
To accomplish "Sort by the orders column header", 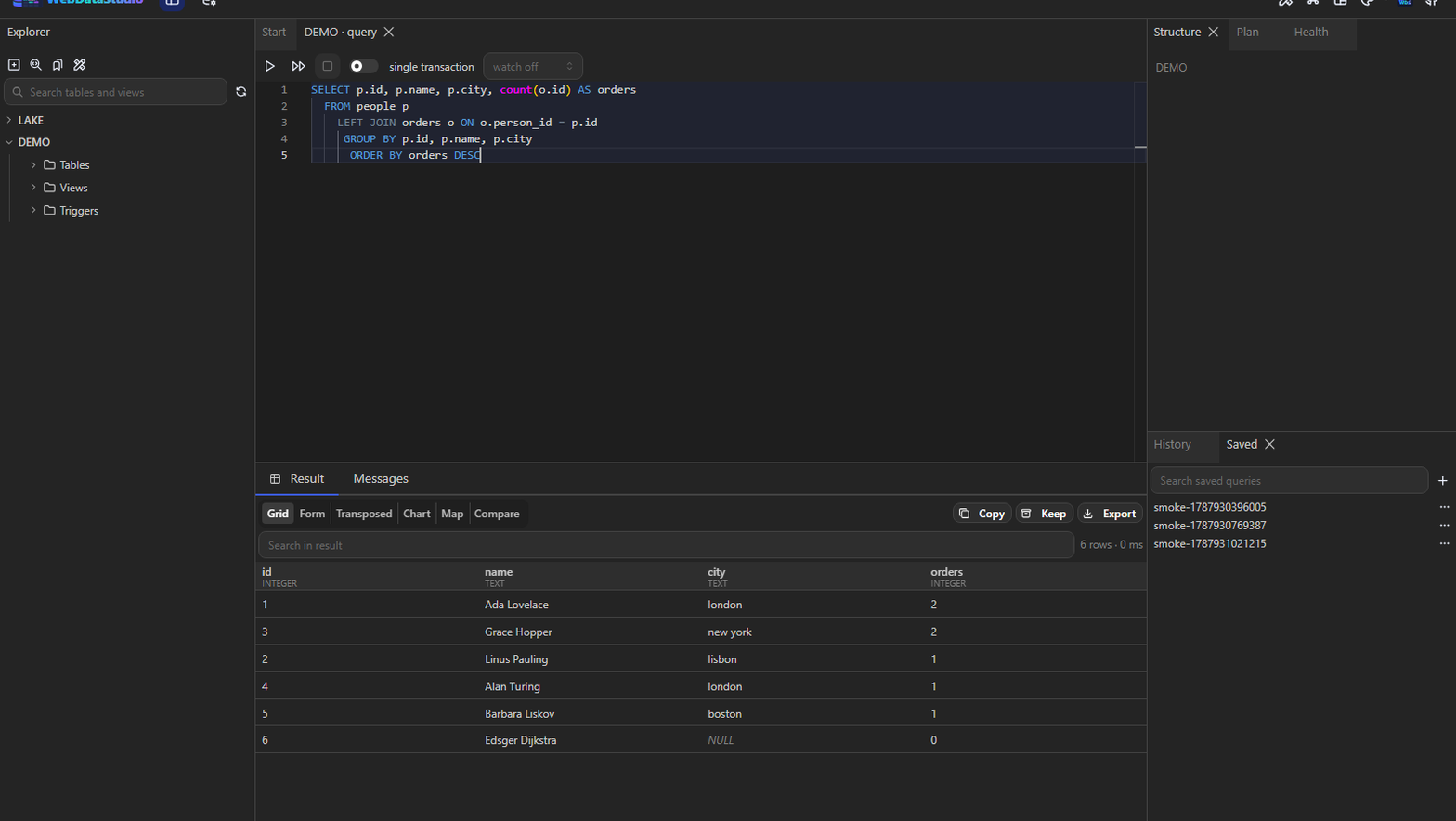I will click(1035, 577).
